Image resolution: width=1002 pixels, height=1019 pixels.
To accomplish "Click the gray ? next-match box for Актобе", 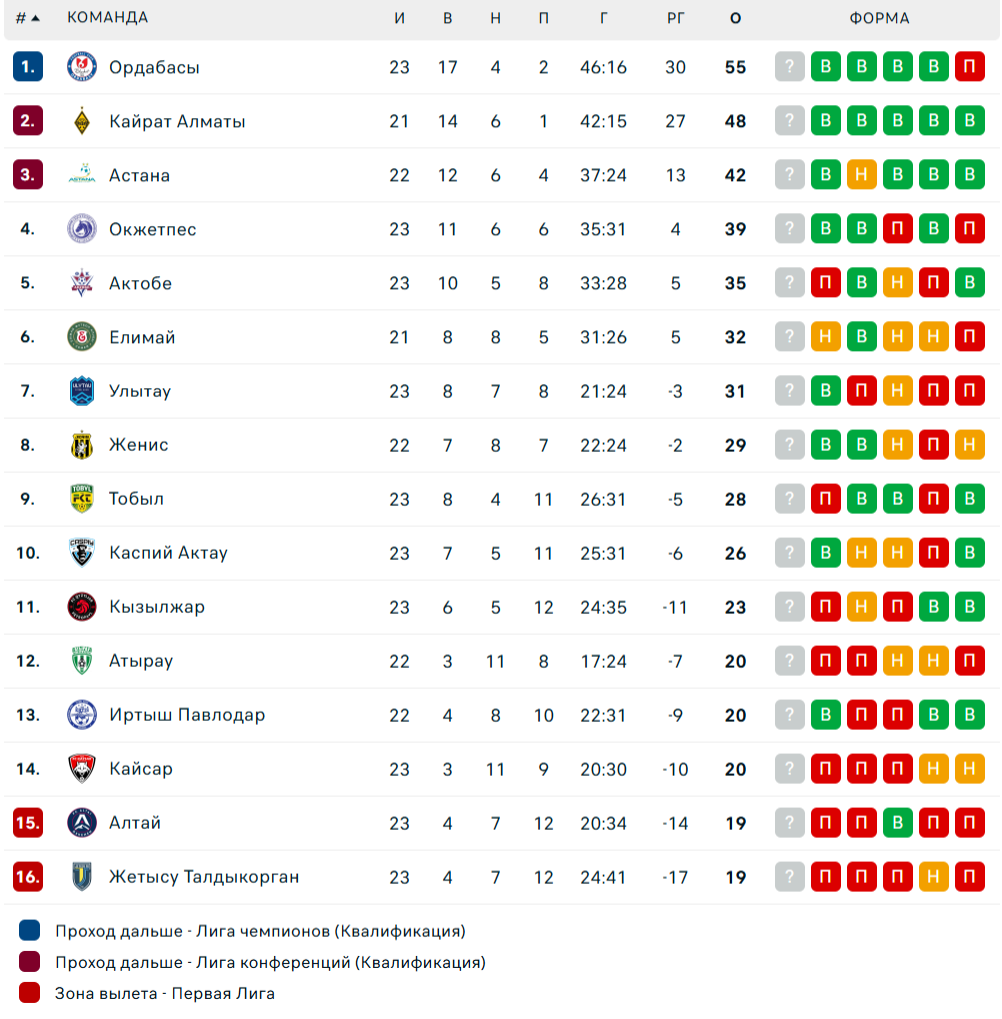I will [790, 282].
